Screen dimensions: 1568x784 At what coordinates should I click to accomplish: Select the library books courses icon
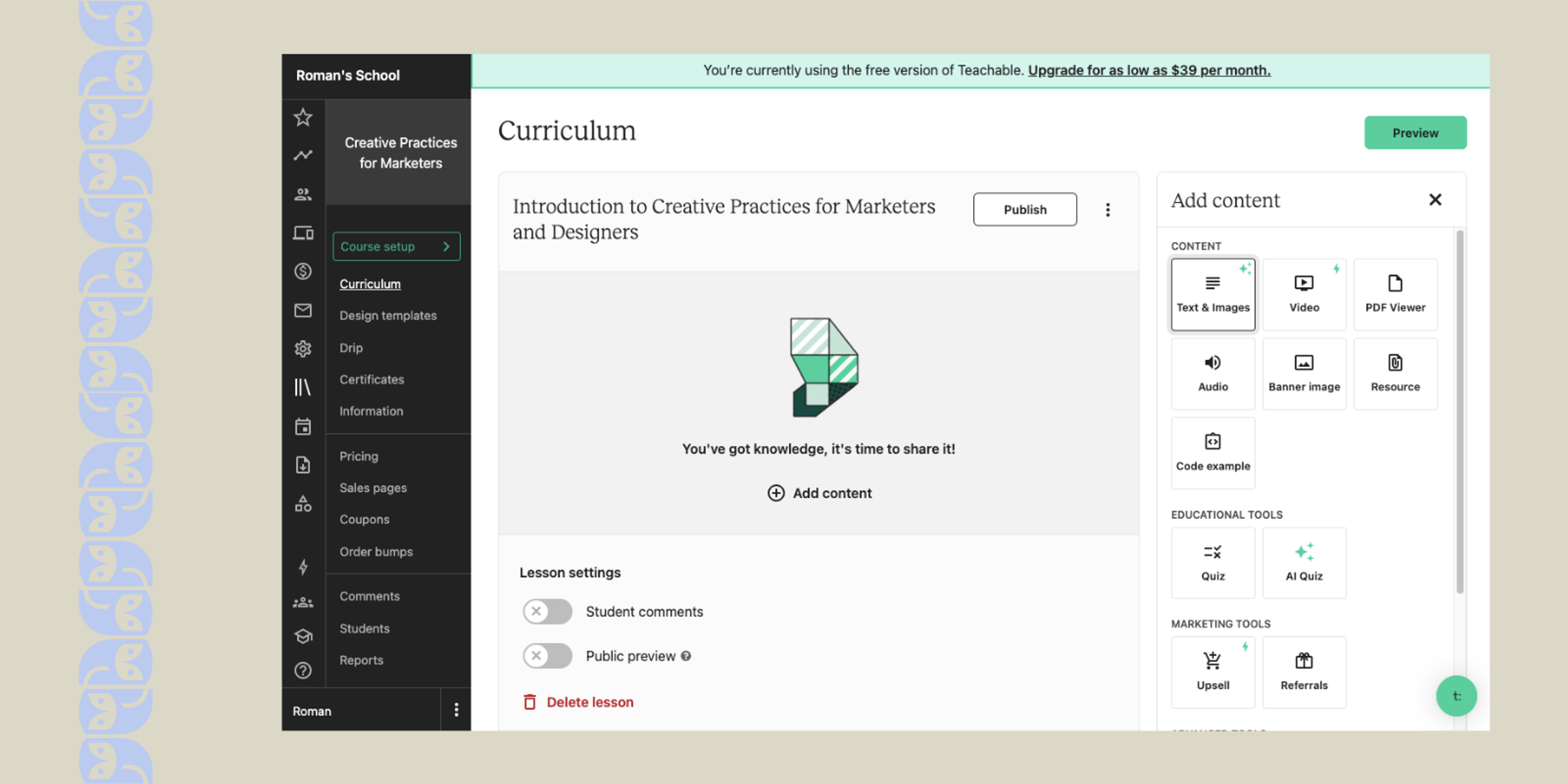point(303,387)
